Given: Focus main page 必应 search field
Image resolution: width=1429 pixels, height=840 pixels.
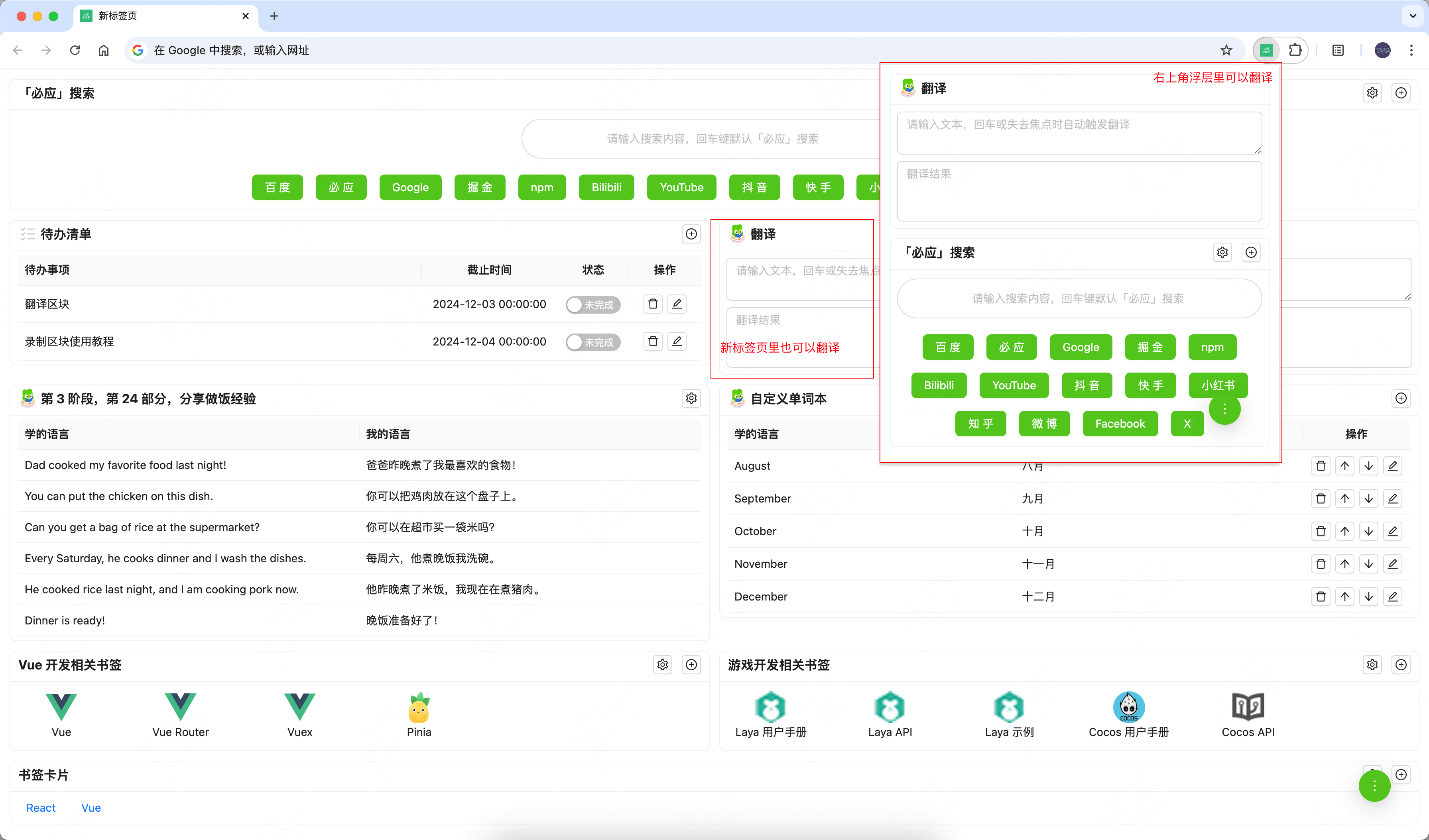Looking at the screenshot, I should click(701, 139).
